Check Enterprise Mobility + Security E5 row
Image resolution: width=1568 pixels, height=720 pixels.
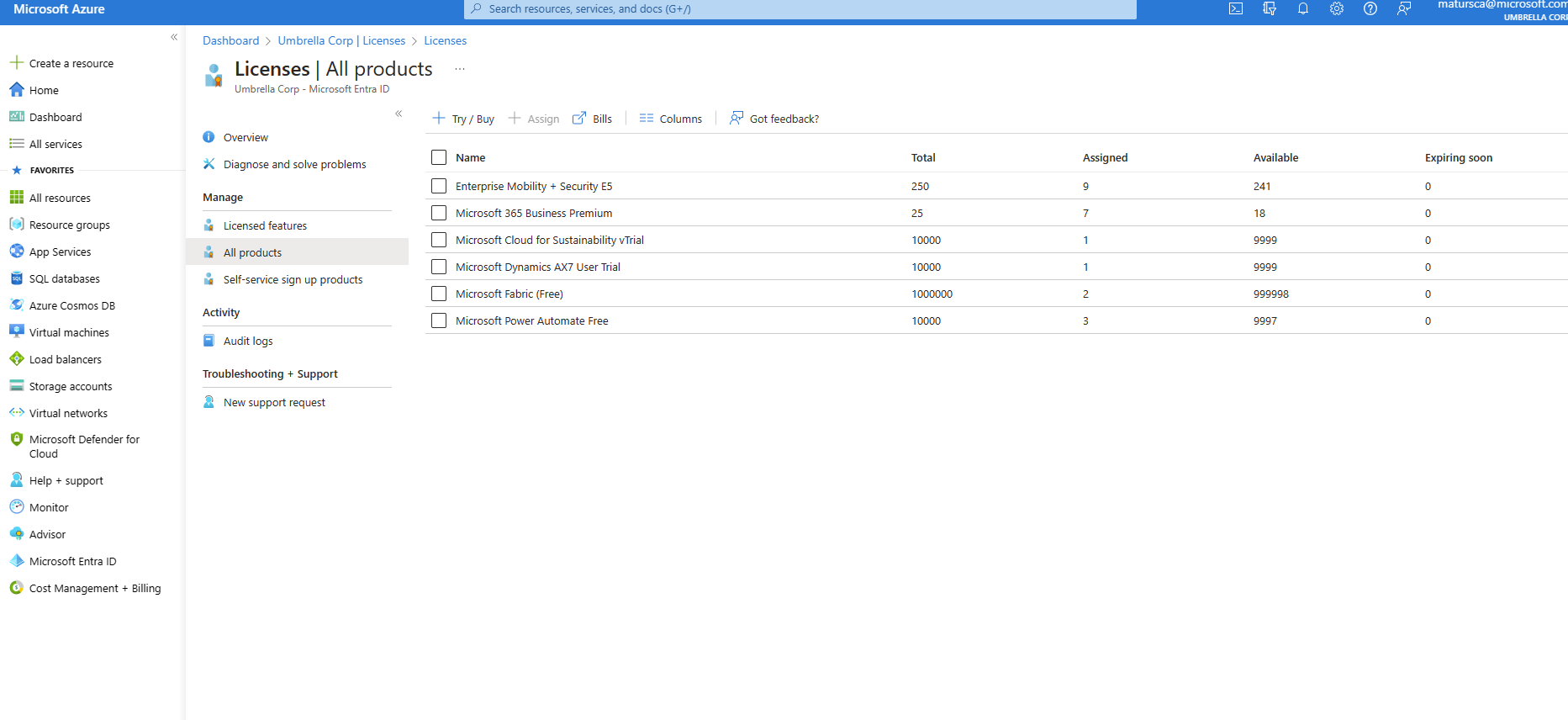(439, 186)
